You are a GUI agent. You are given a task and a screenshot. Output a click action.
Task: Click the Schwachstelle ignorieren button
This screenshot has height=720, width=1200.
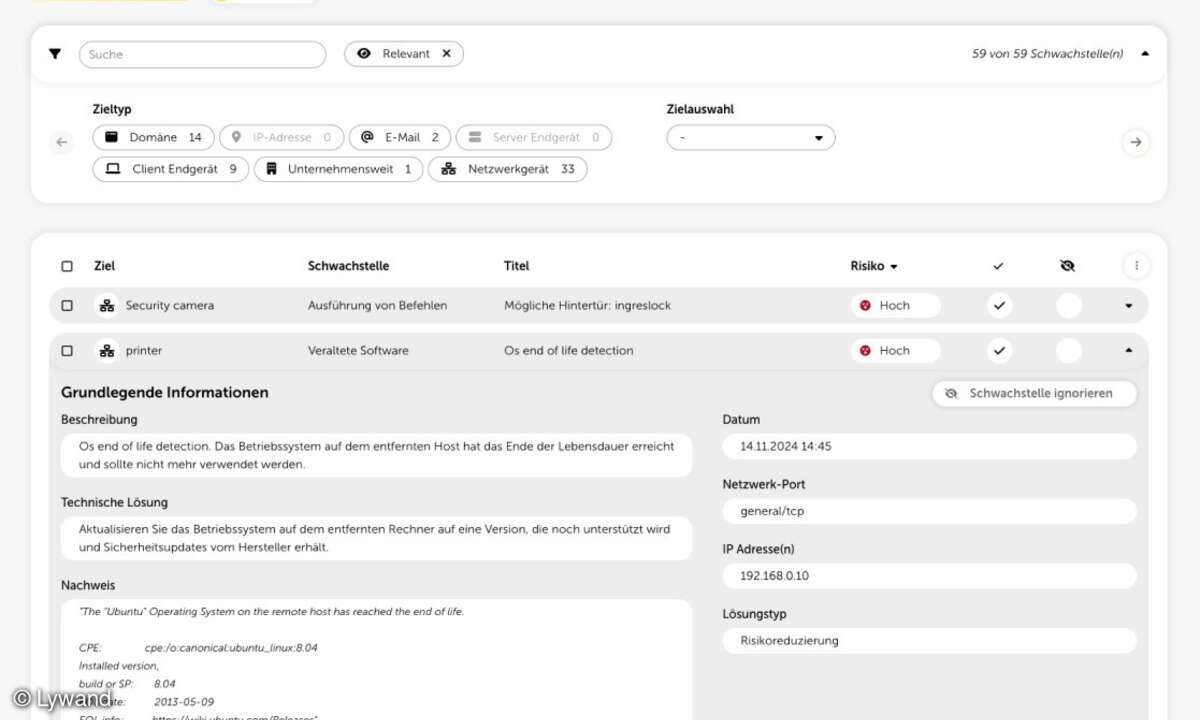click(1035, 394)
